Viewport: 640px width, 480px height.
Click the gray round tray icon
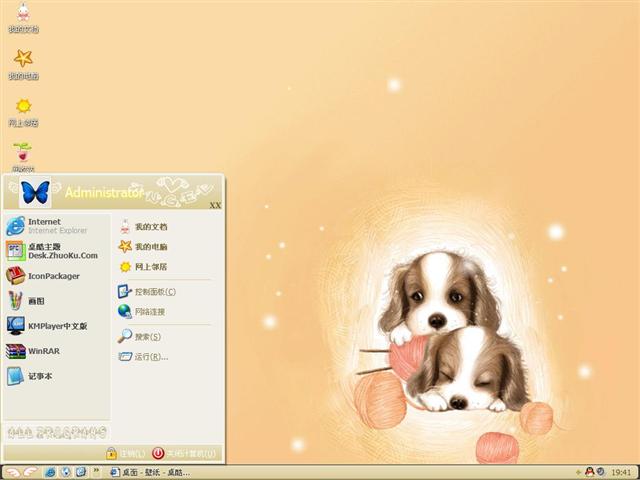click(600, 472)
